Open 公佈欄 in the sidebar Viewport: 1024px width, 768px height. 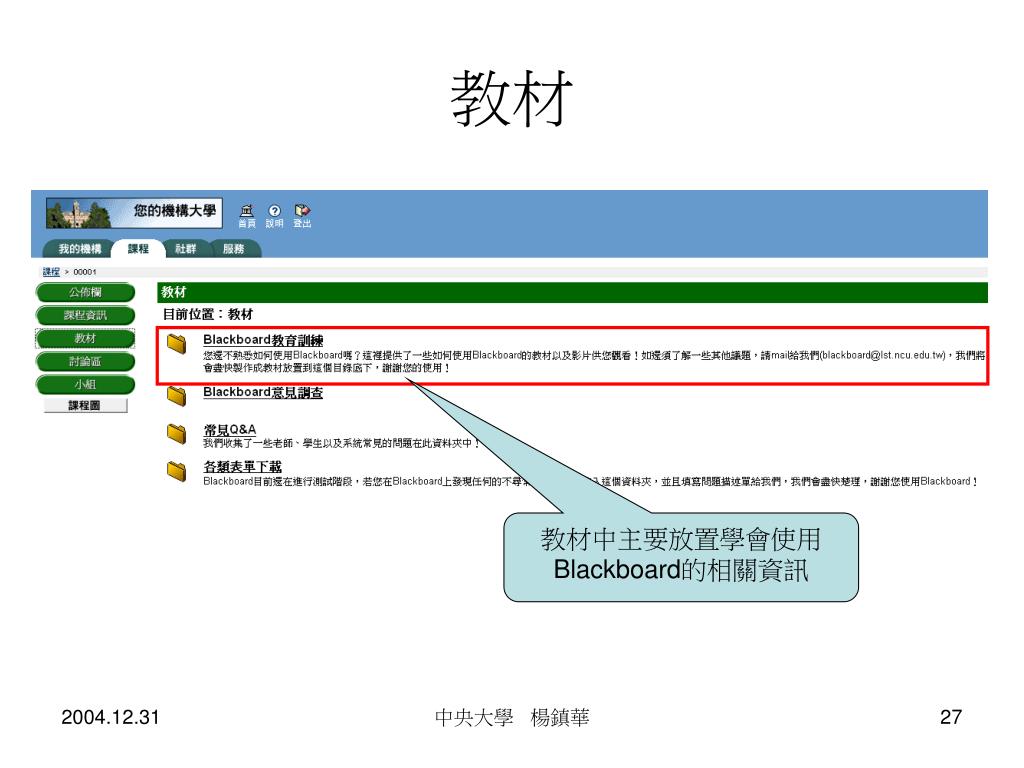pyautogui.click(x=85, y=293)
